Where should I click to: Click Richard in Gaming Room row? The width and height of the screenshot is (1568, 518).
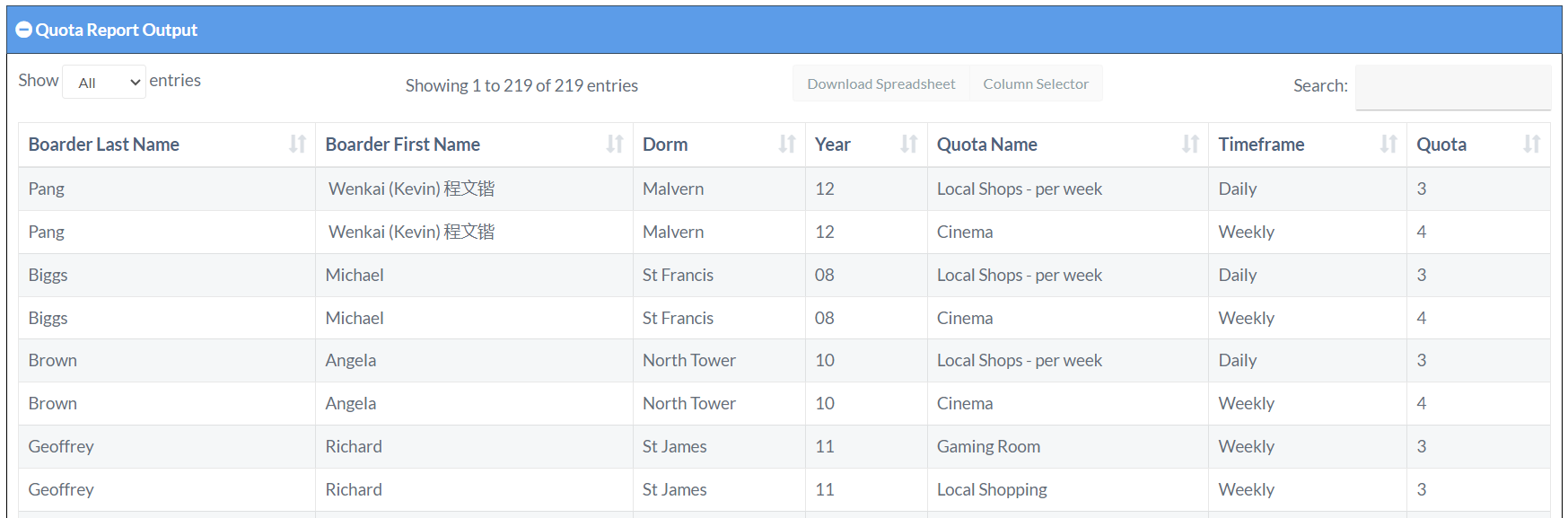tap(354, 446)
